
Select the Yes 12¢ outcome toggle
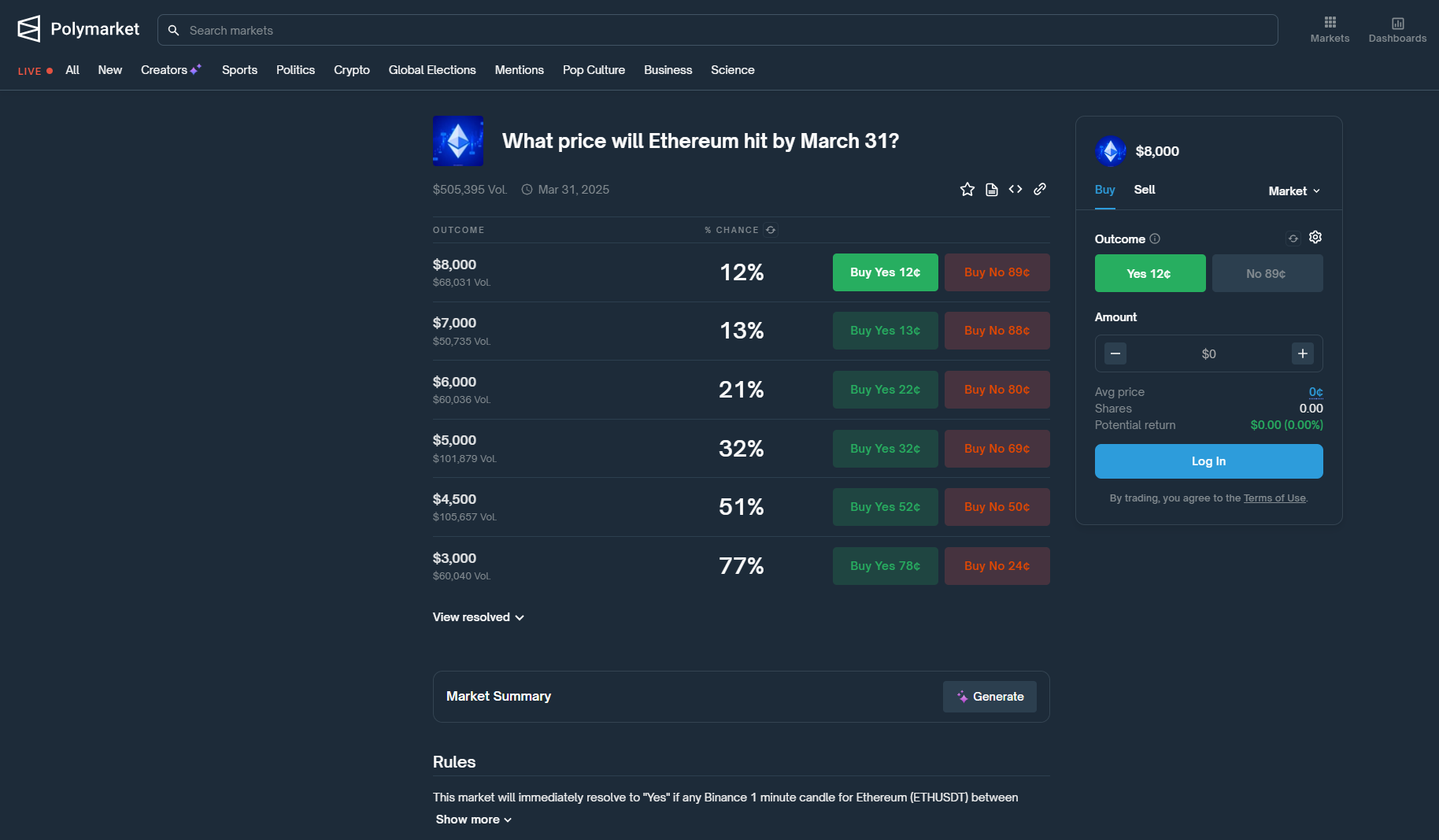click(1149, 273)
